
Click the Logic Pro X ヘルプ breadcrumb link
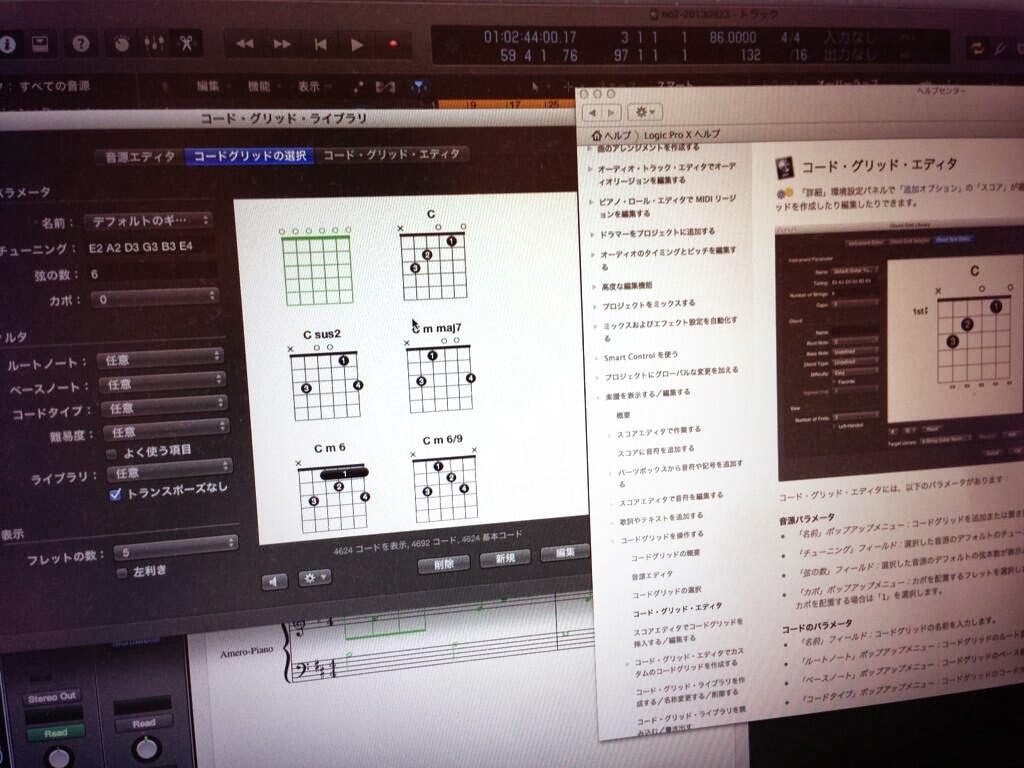click(x=681, y=135)
